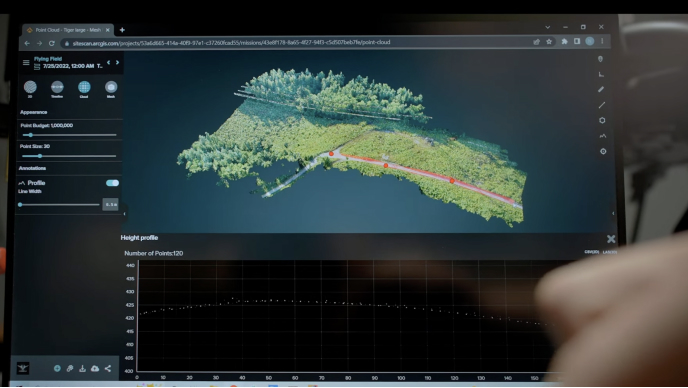Select the line drawing tool
This screenshot has width=688, height=388.
click(x=602, y=105)
